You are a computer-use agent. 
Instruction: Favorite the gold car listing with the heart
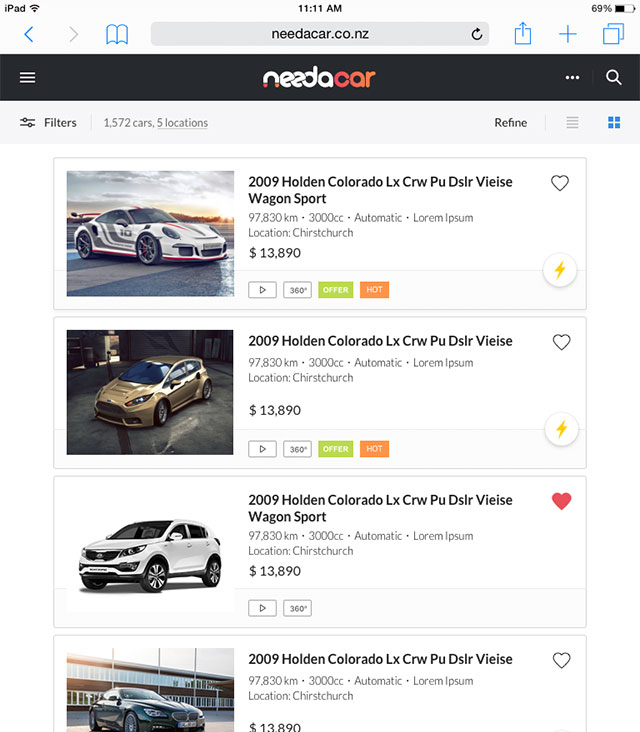(561, 342)
